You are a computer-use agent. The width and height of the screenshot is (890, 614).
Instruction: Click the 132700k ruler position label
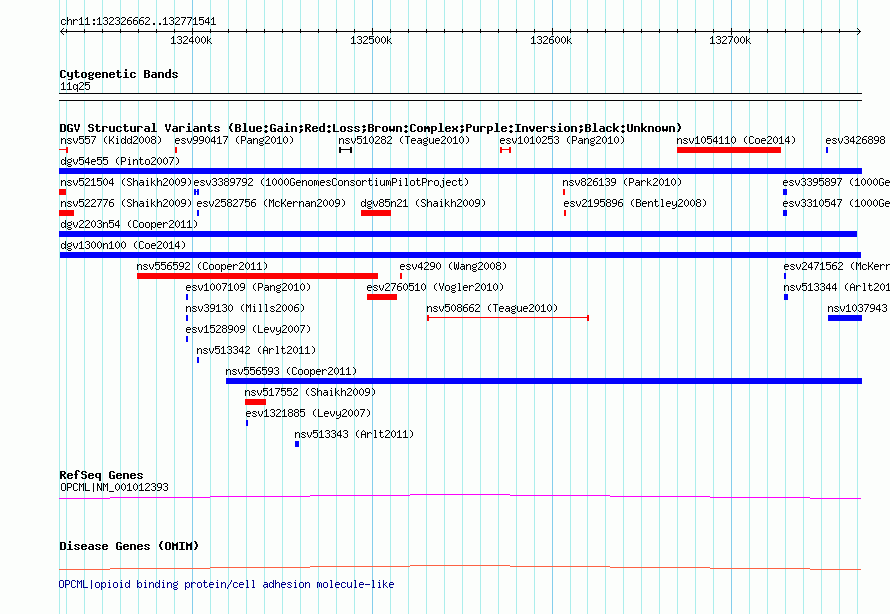click(730, 40)
